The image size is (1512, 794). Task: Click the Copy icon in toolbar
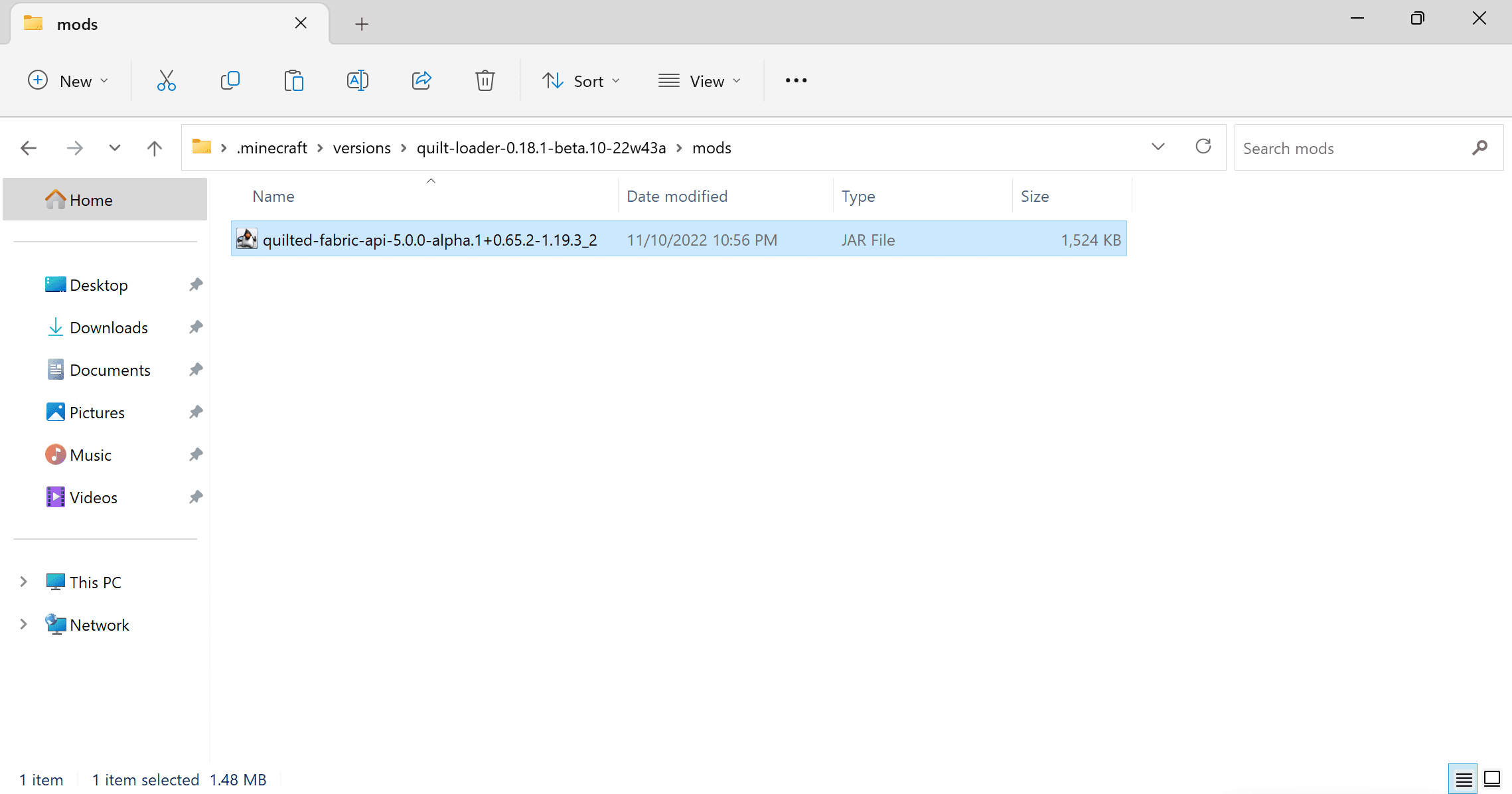[230, 80]
